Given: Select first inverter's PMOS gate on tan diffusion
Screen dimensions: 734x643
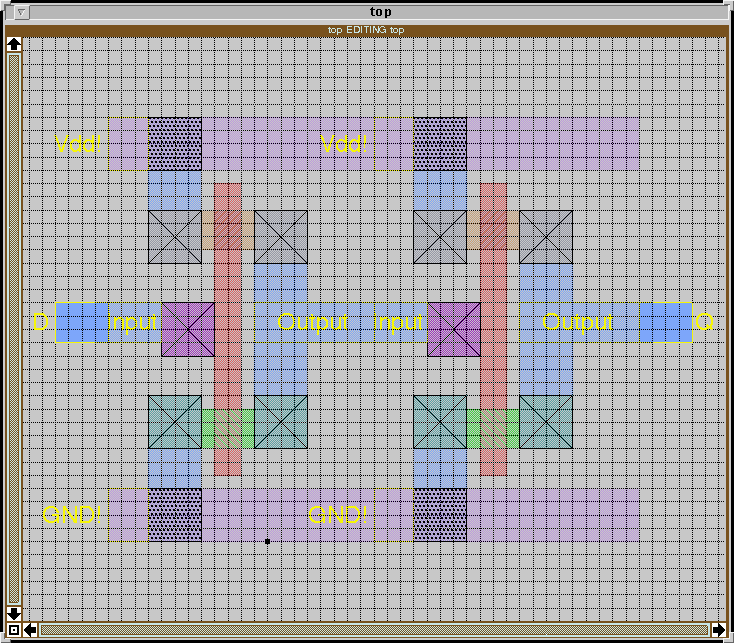Looking at the screenshot, I should pyautogui.click(x=228, y=230).
